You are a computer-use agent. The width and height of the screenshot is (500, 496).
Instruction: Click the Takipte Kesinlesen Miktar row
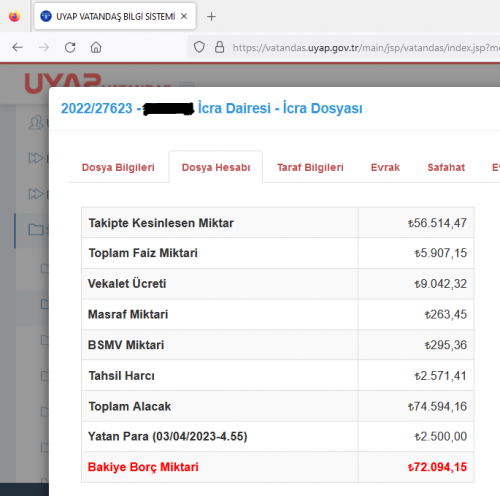click(278, 223)
